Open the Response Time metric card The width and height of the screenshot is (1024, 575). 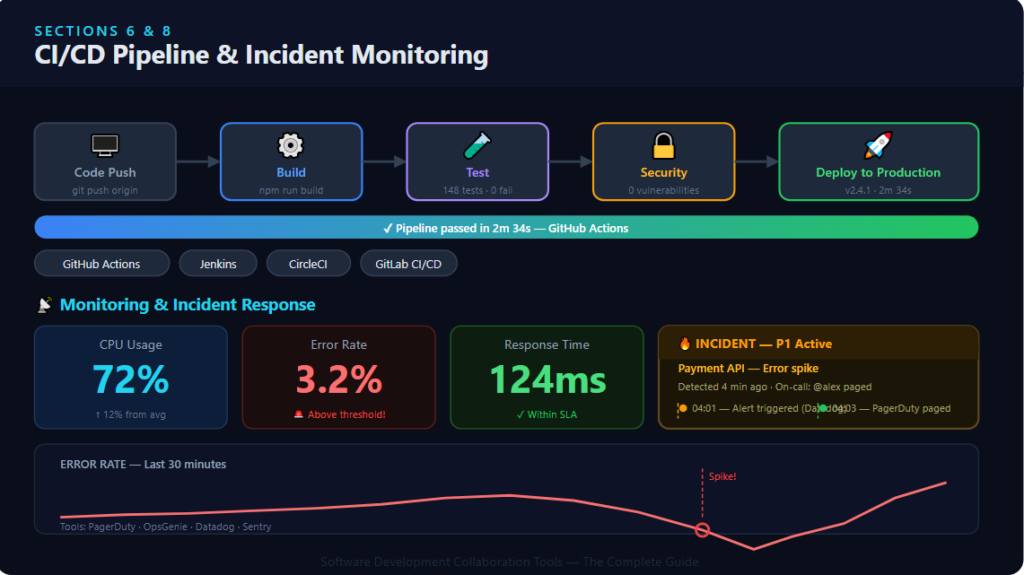[547, 378]
